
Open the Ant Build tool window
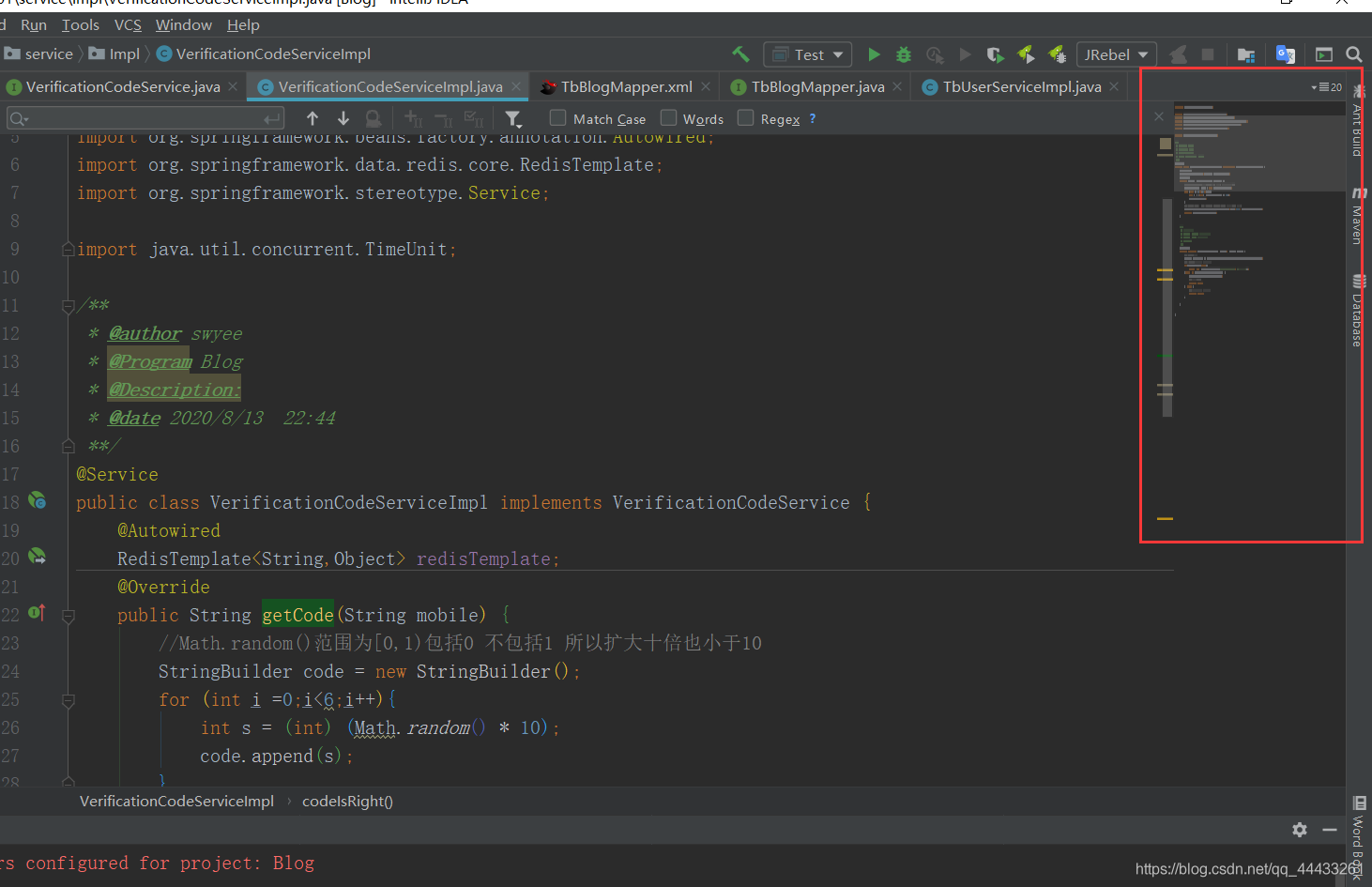tap(1358, 121)
